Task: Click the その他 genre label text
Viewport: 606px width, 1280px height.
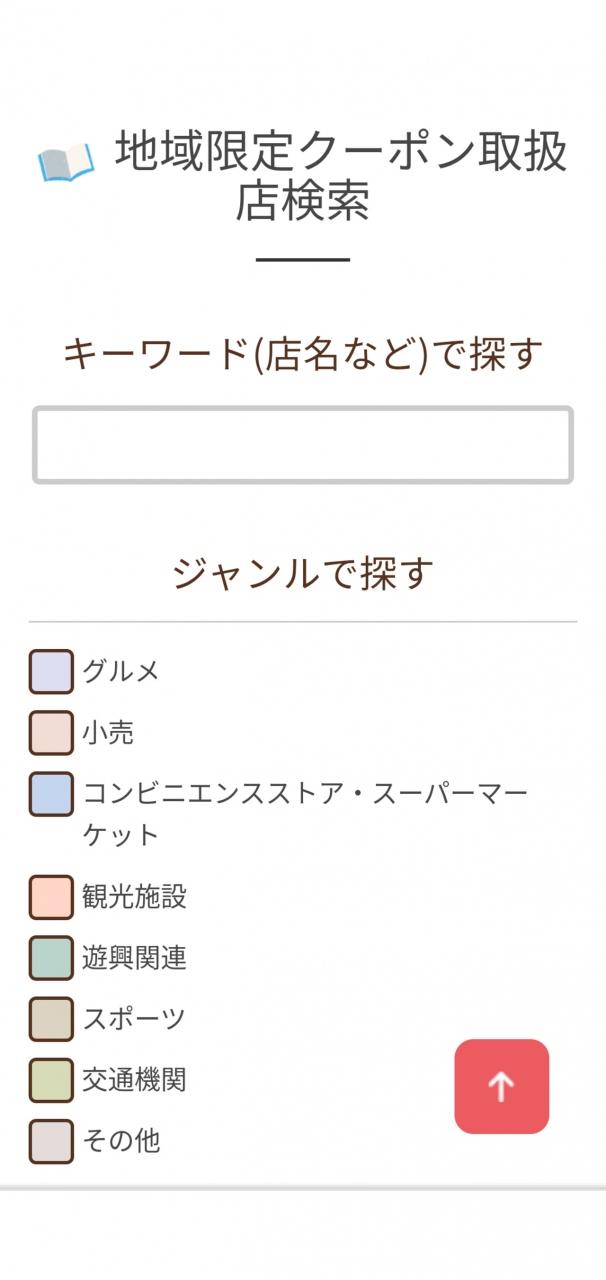Action: pyautogui.click(x=121, y=1141)
